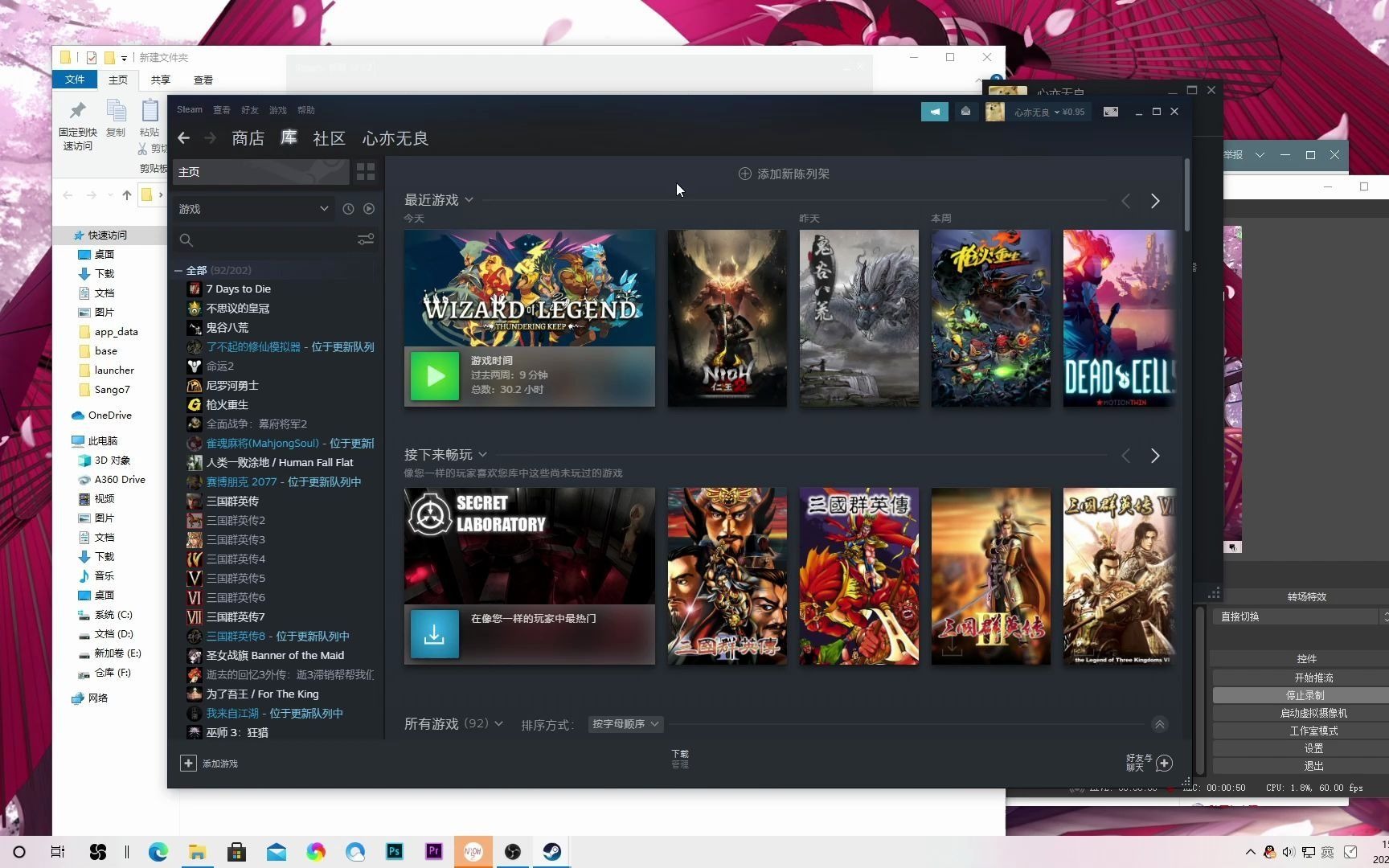Expand recent games shelf dropdown
The height and width of the screenshot is (868, 1389).
pyautogui.click(x=469, y=199)
